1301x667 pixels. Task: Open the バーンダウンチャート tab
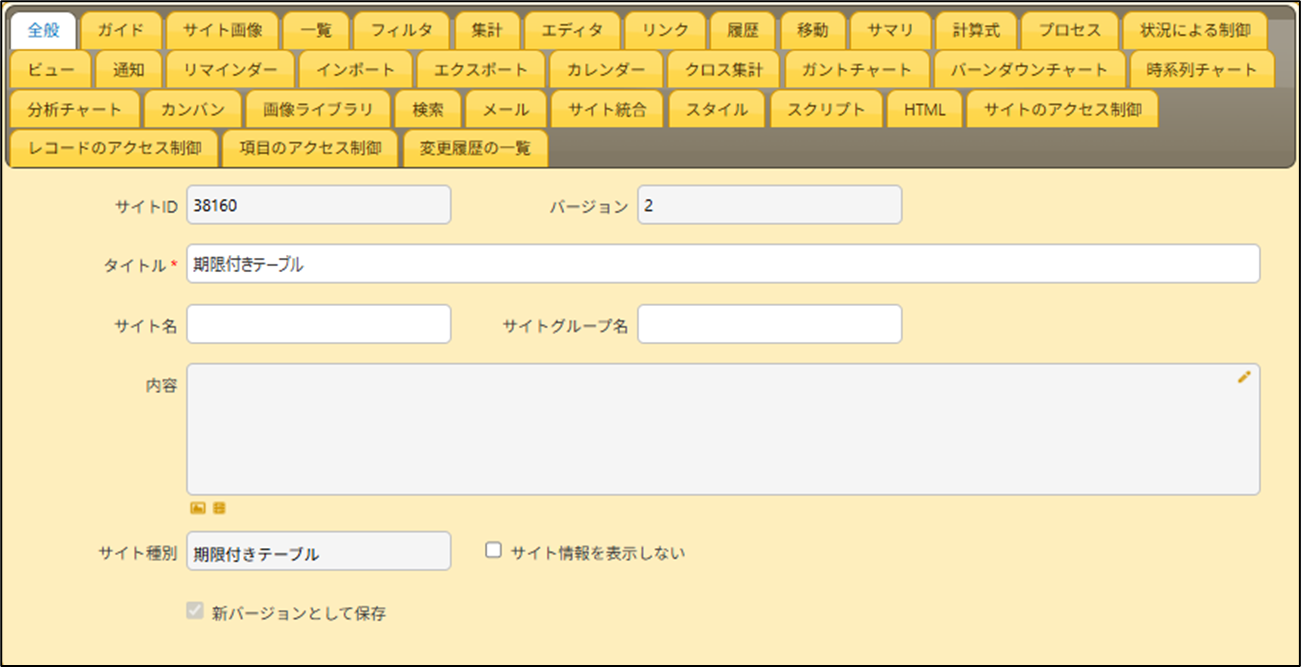pos(1028,70)
